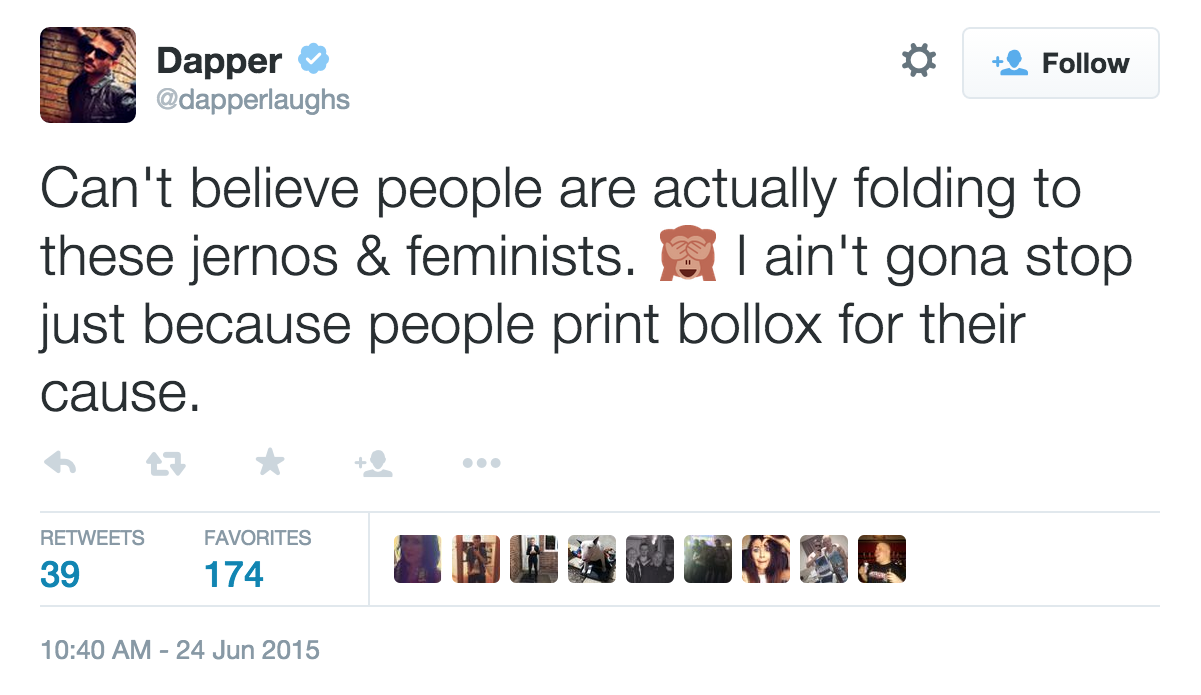Open the seventh avatar with woman's face
This screenshot has height=695, width=1201.
(x=766, y=559)
